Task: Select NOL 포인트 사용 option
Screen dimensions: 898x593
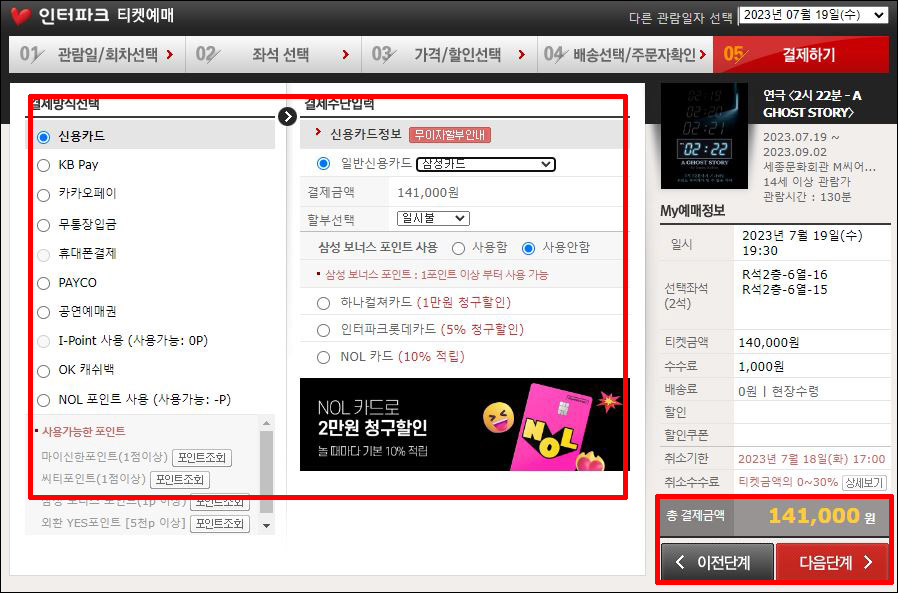Action: pyautogui.click(x=44, y=400)
